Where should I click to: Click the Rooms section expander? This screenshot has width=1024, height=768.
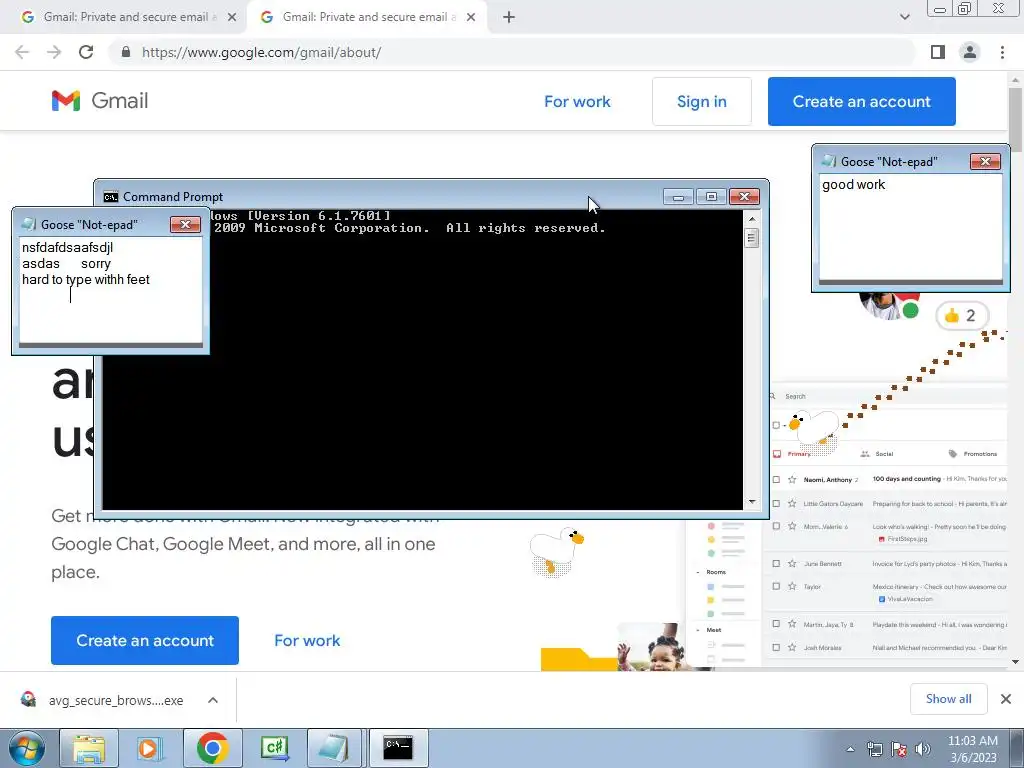pyautogui.click(x=698, y=572)
